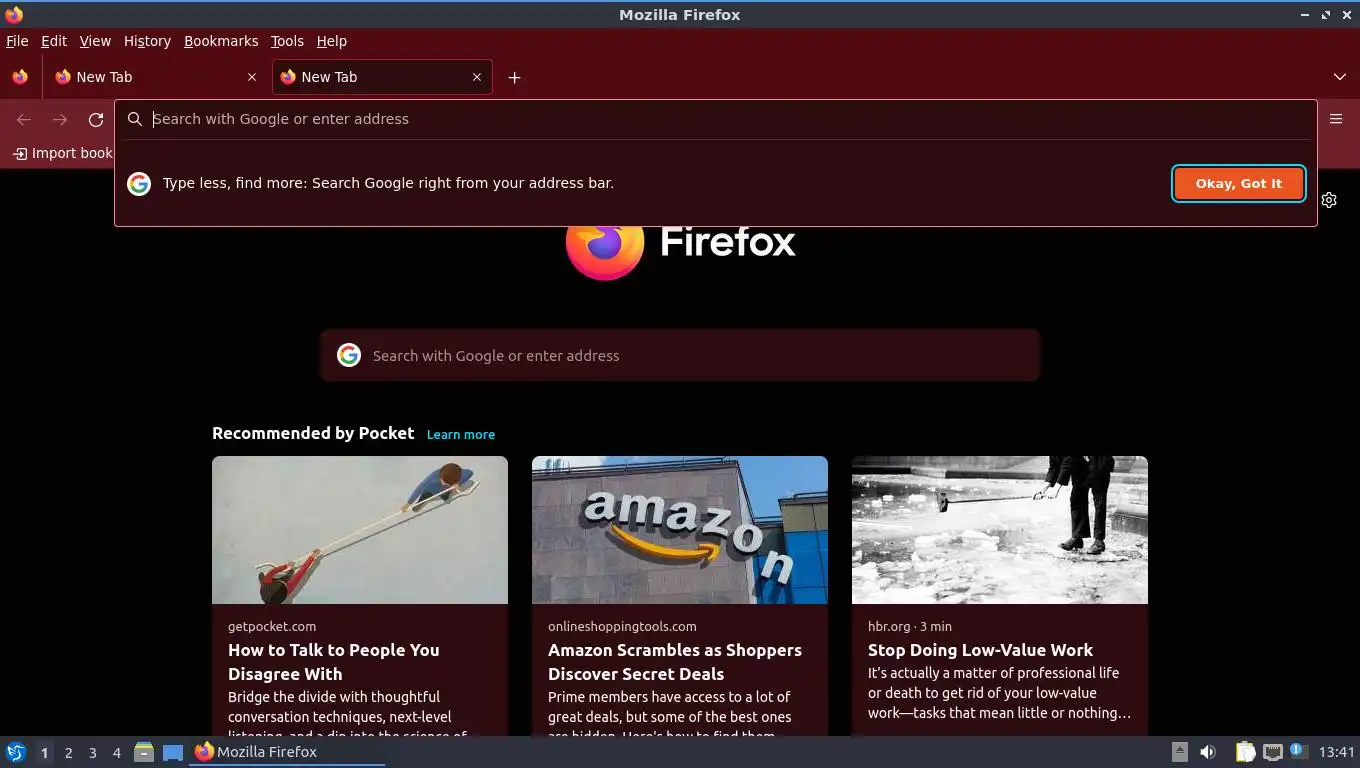Click the search magnifier icon in address bar

(x=135, y=119)
